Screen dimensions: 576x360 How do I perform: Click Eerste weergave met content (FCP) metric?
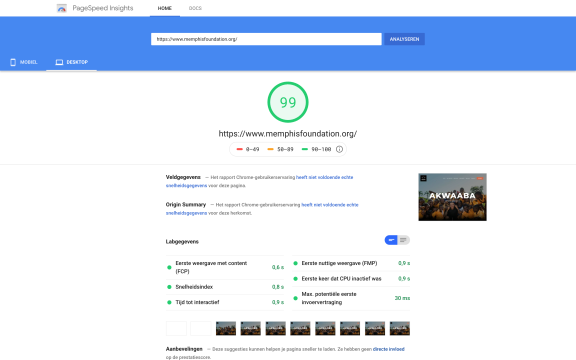click(x=225, y=267)
